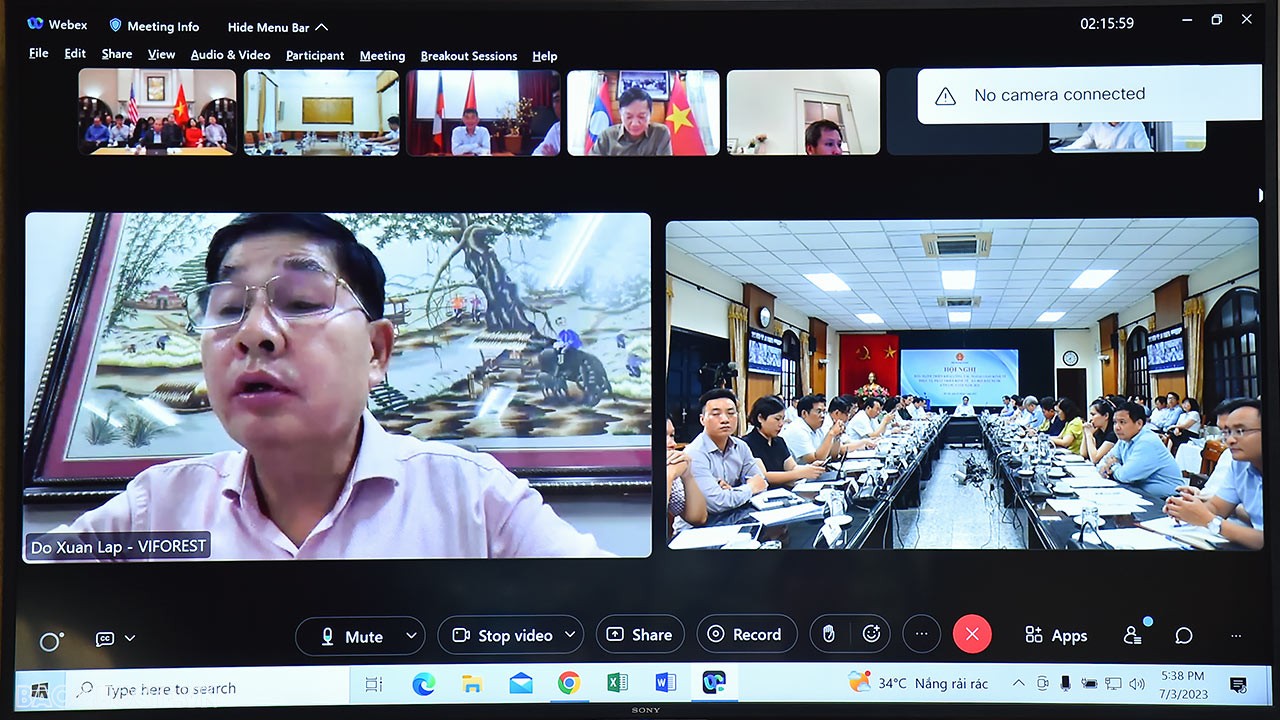Screen dimensions: 1280x720
Task: Select Do Xuan Lap's video thumbnail
Action: [x=337, y=383]
